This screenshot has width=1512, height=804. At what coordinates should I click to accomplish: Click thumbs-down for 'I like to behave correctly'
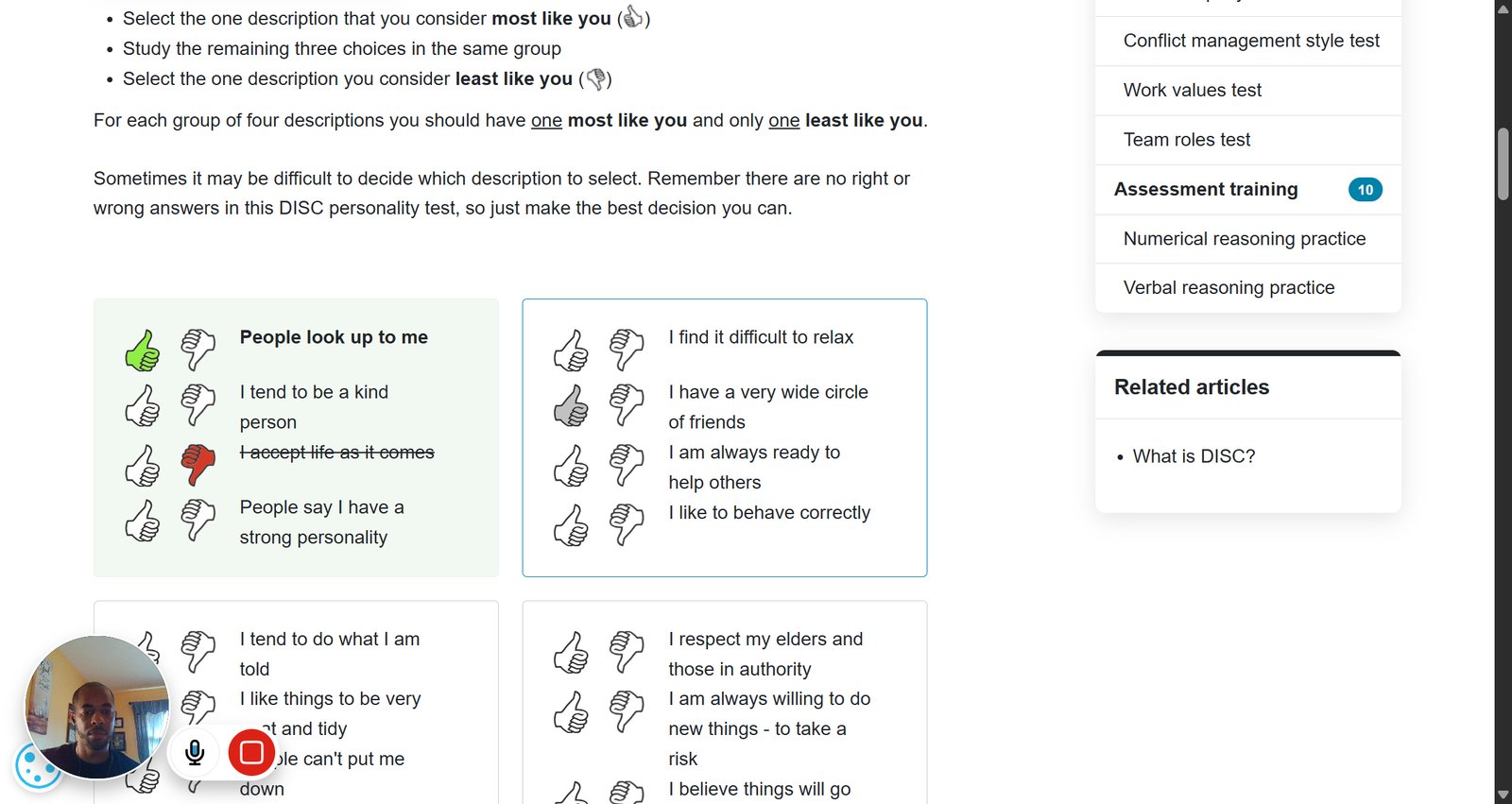tap(627, 525)
